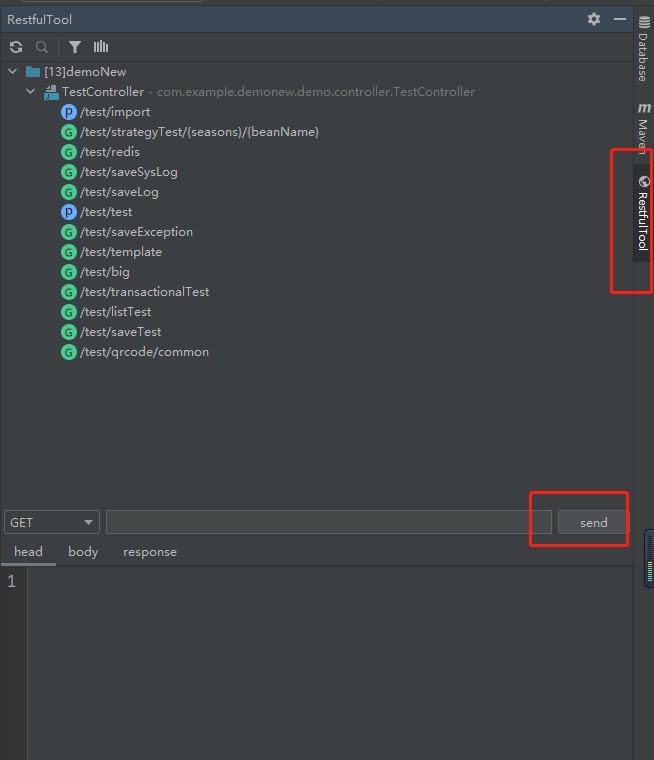Switch to the response tab
Screen dimensions: 654x760
click(x=150, y=552)
